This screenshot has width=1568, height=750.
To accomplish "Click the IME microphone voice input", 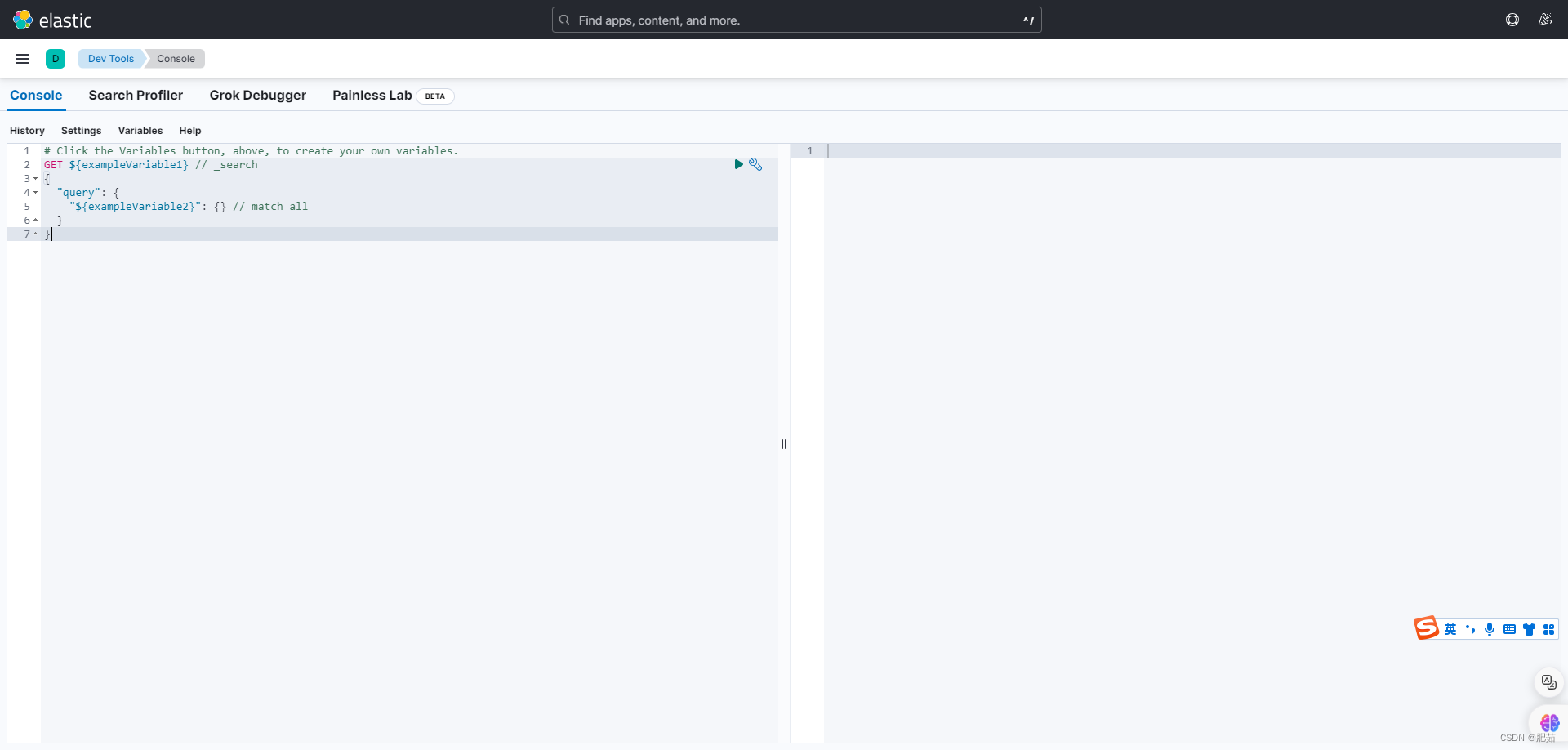I will (x=1490, y=629).
